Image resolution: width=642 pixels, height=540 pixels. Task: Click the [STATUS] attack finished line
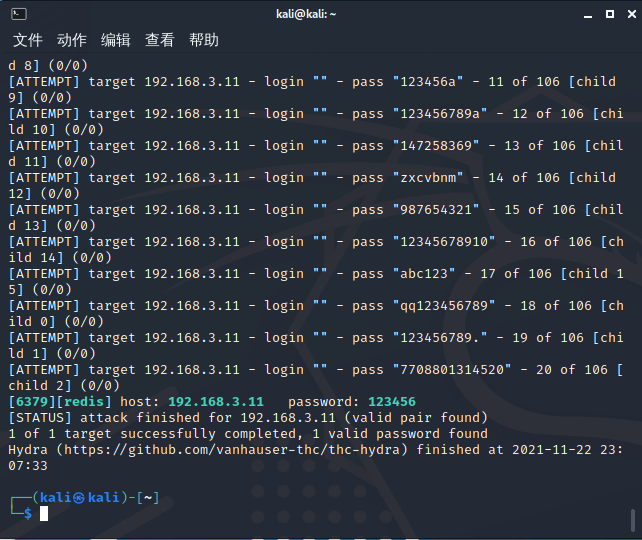(248, 418)
